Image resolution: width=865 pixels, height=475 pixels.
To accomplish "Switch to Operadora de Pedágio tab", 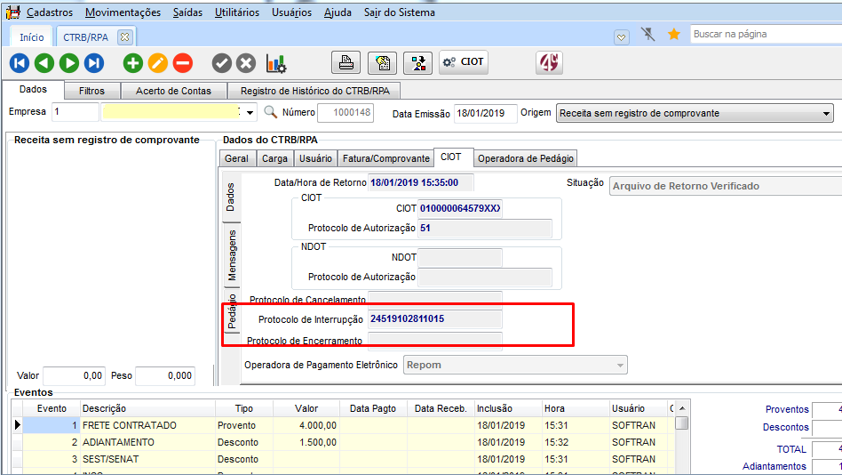I will point(525,158).
